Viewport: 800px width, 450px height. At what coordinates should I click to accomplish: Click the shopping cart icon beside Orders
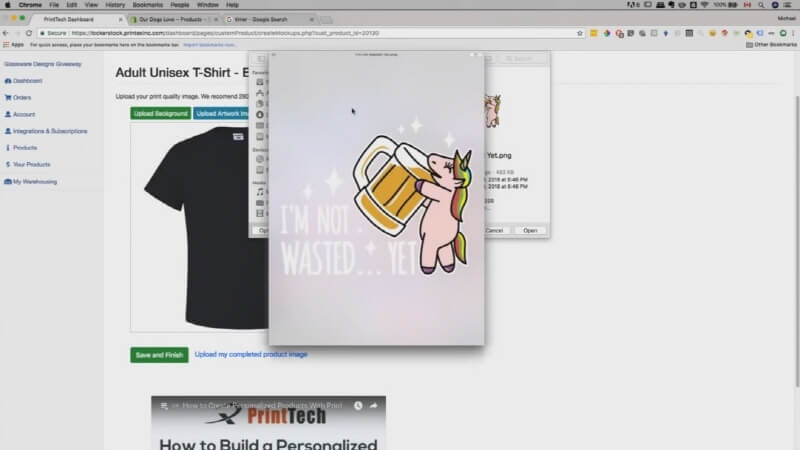[8, 97]
